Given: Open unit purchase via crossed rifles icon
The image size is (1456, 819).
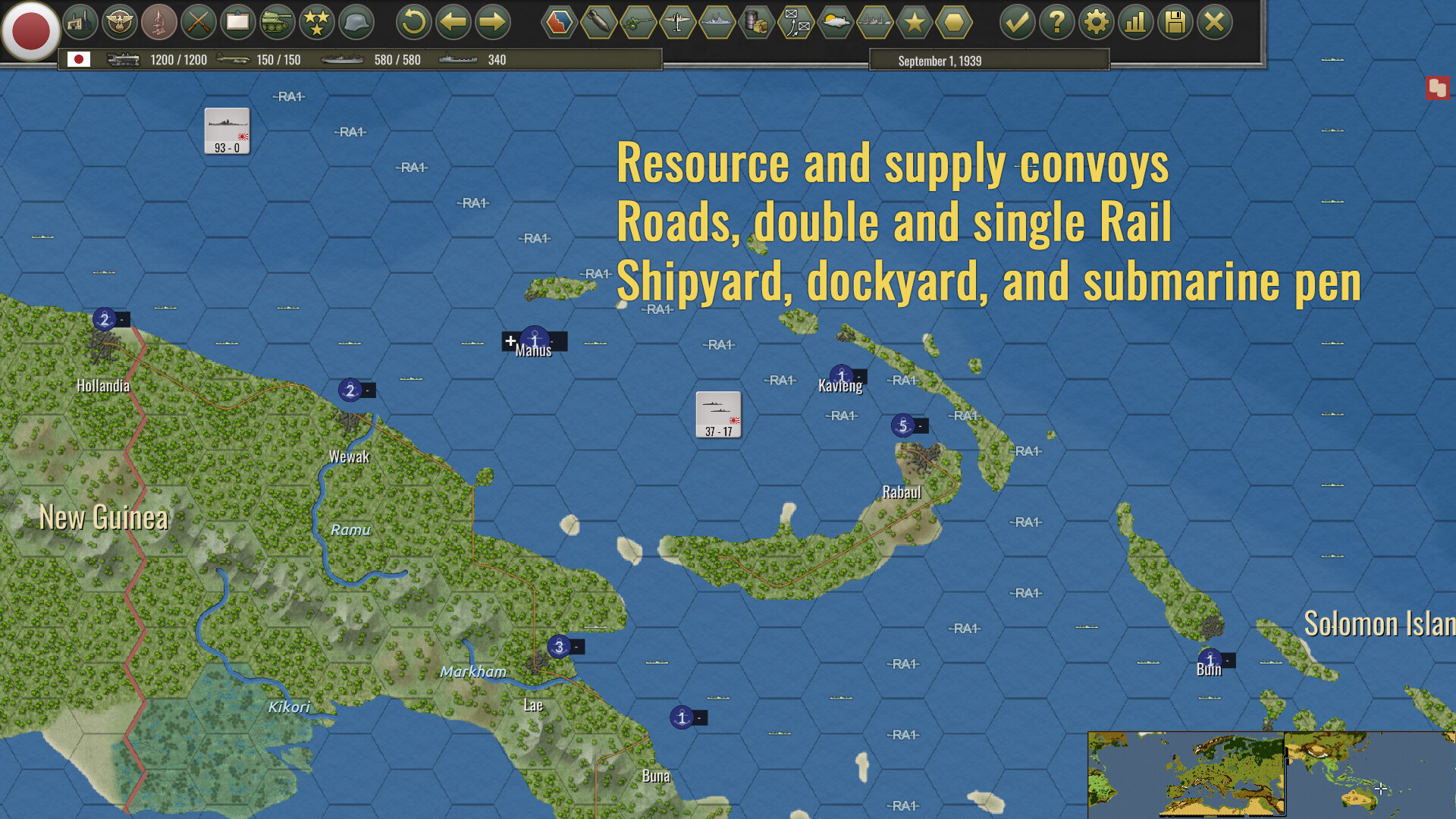Looking at the screenshot, I should (200, 22).
